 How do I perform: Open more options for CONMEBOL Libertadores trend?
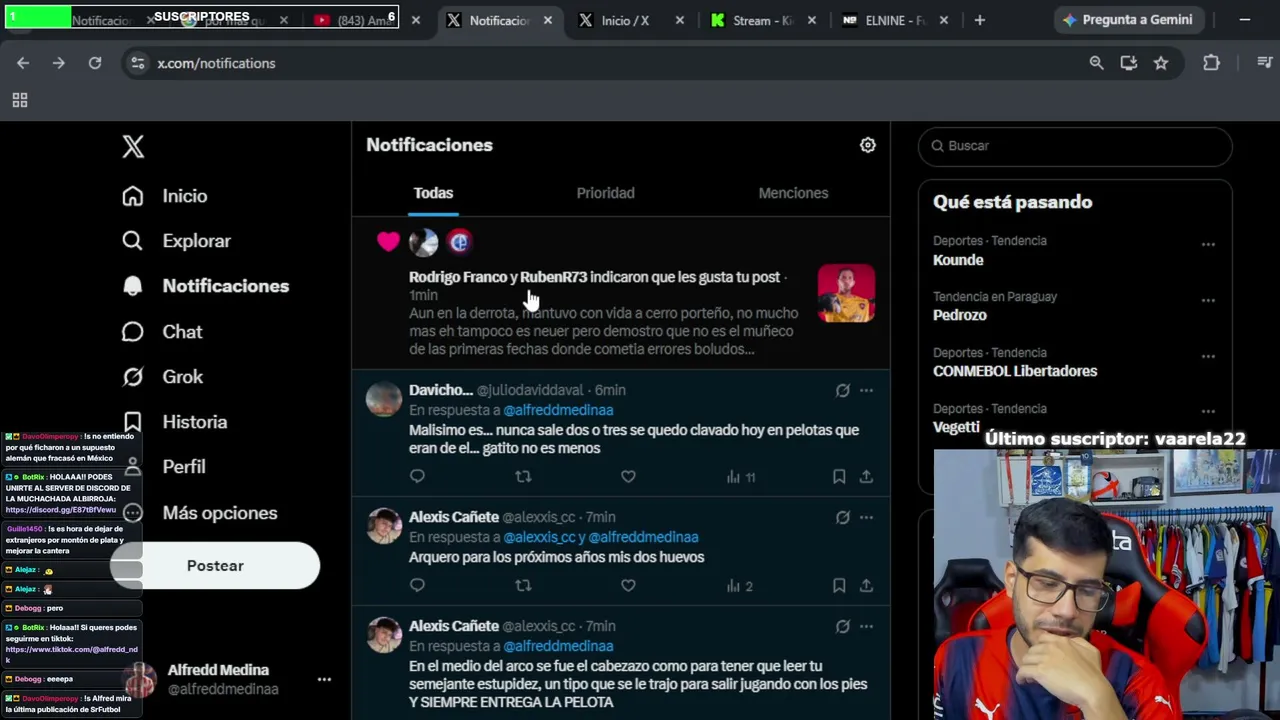click(x=1208, y=356)
